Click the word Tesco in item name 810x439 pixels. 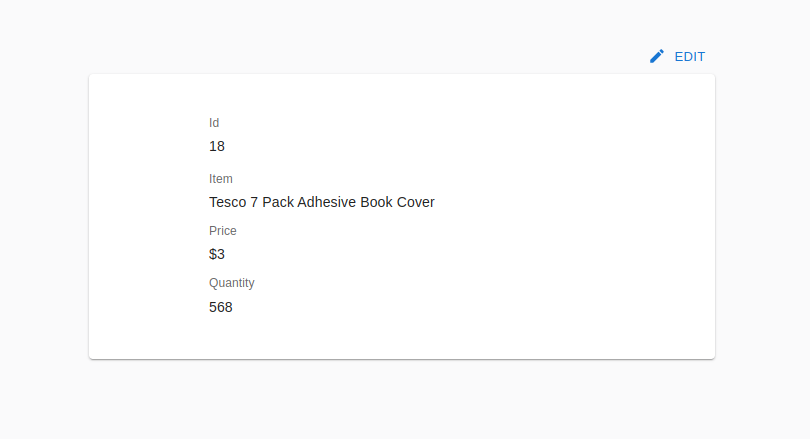pos(228,202)
